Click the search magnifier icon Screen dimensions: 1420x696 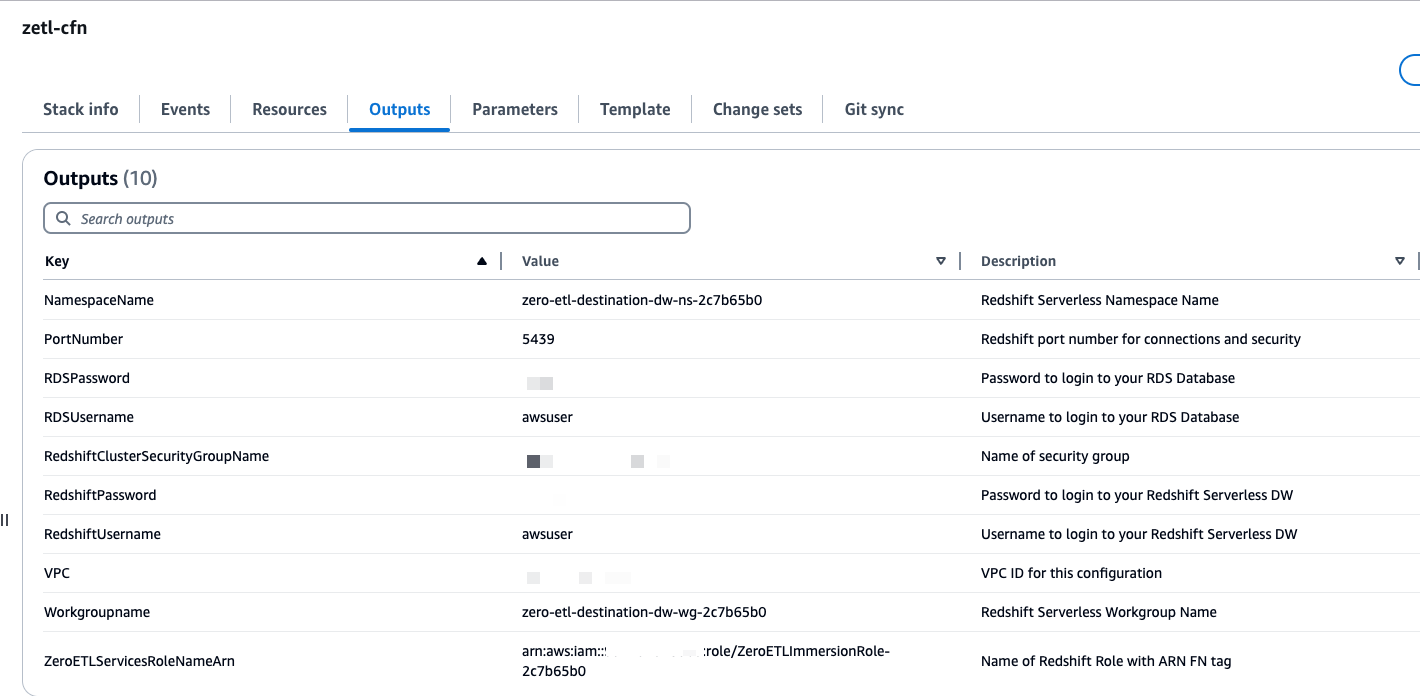(64, 219)
